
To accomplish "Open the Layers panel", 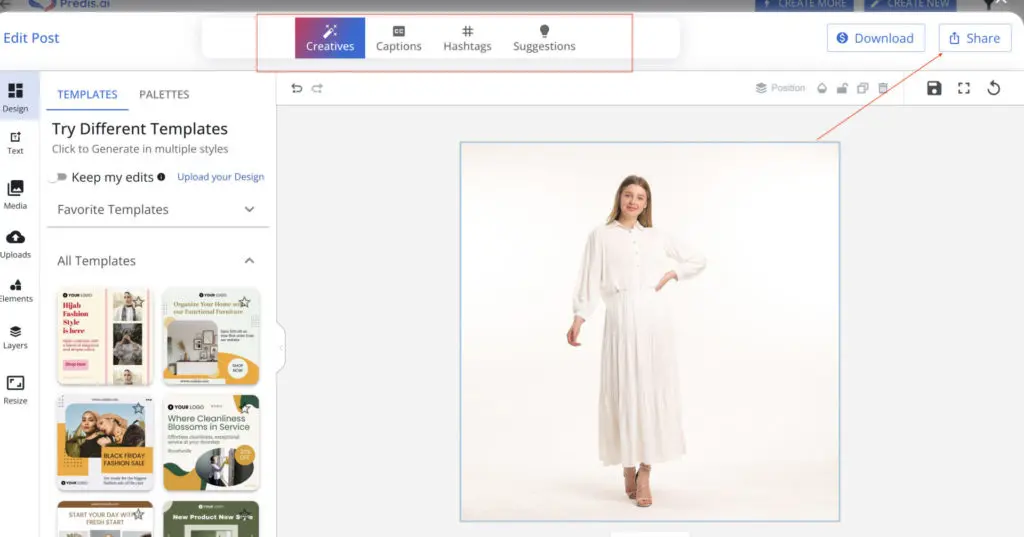I will point(15,337).
